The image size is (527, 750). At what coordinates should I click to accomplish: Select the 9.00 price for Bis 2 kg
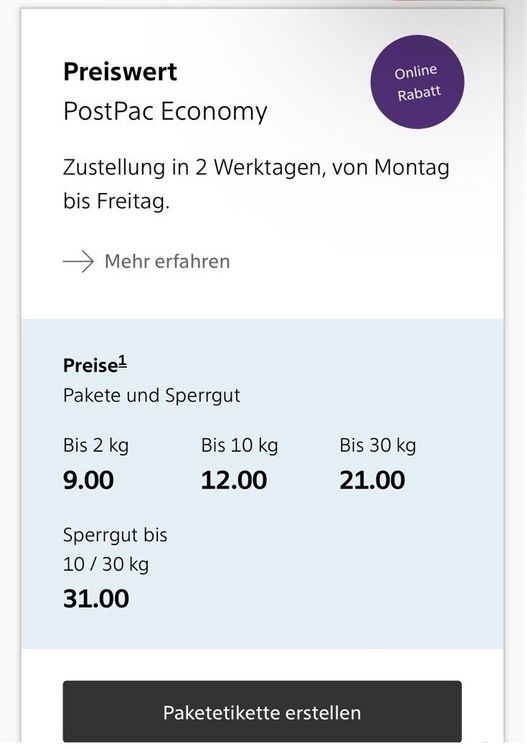88,480
